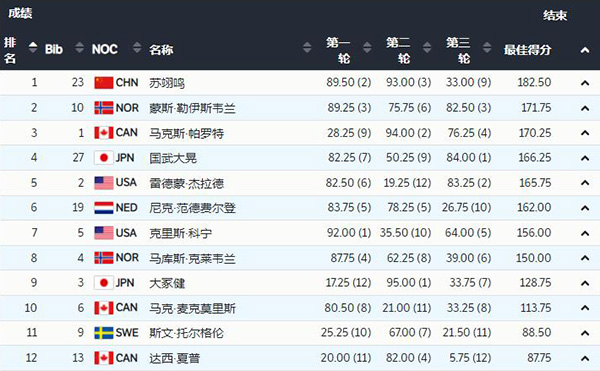The image size is (600, 371).
Task: Expand row chevron for 马克斯·帕罗特
Action: tap(585, 133)
